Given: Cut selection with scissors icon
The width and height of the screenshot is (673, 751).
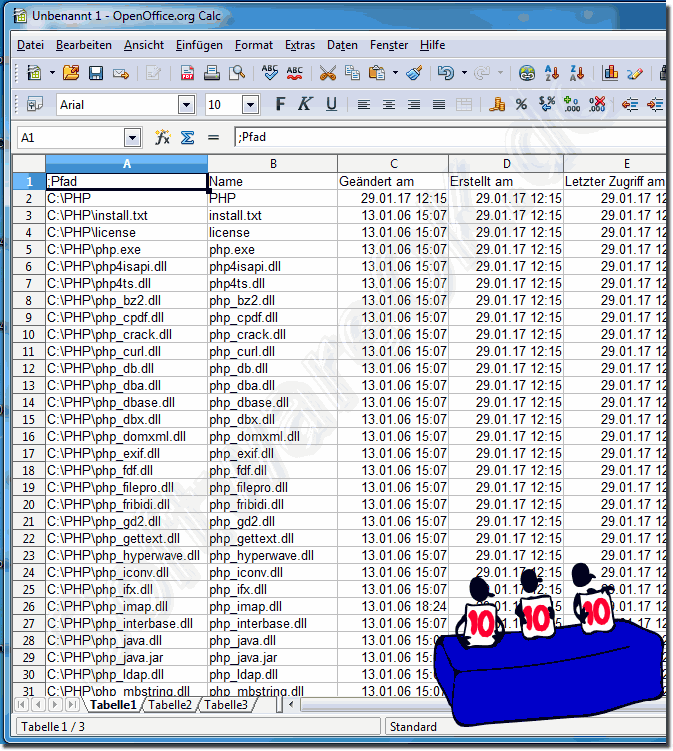Looking at the screenshot, I should [328, 73].
